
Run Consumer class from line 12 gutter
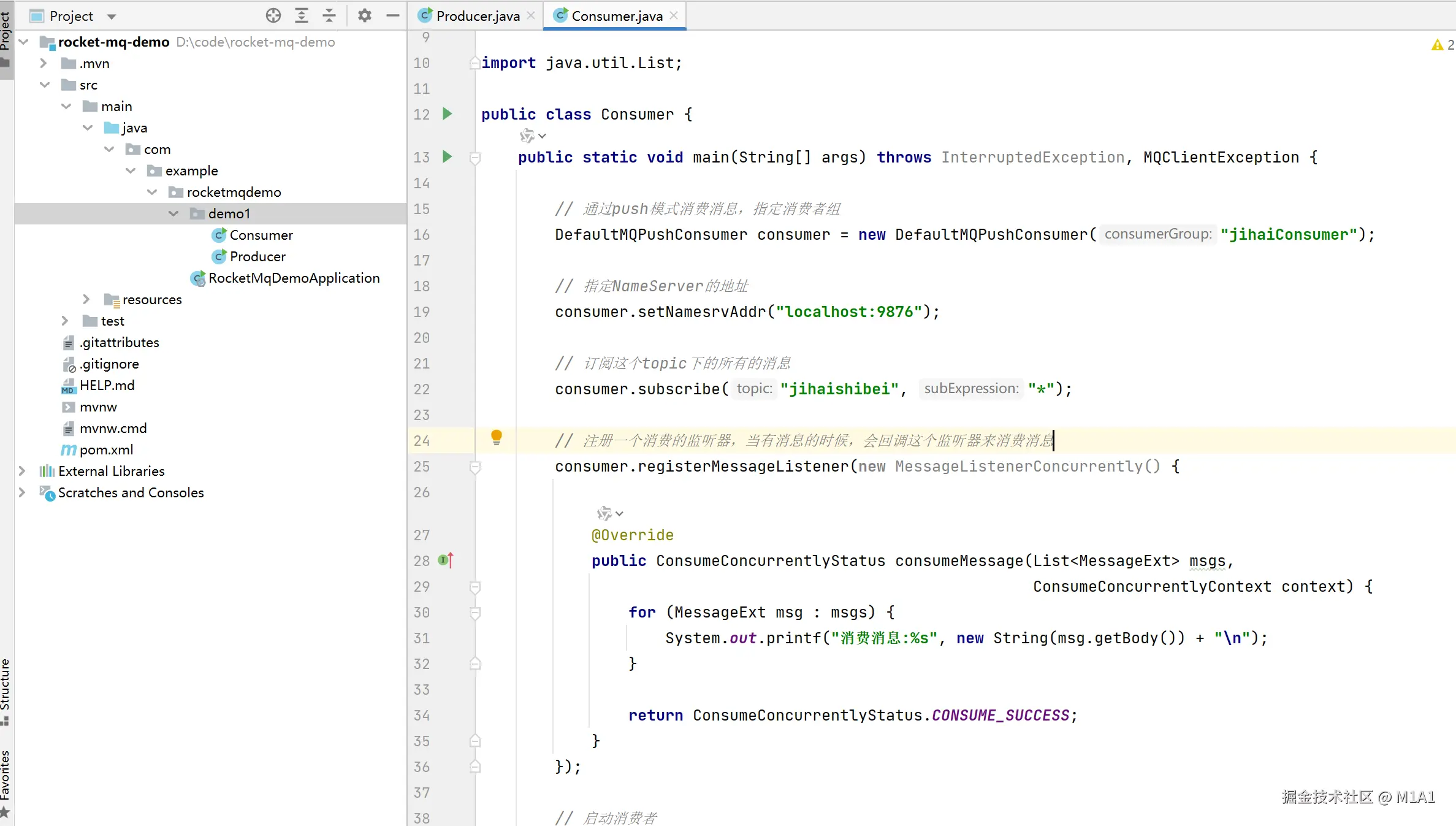click(448, 113)
